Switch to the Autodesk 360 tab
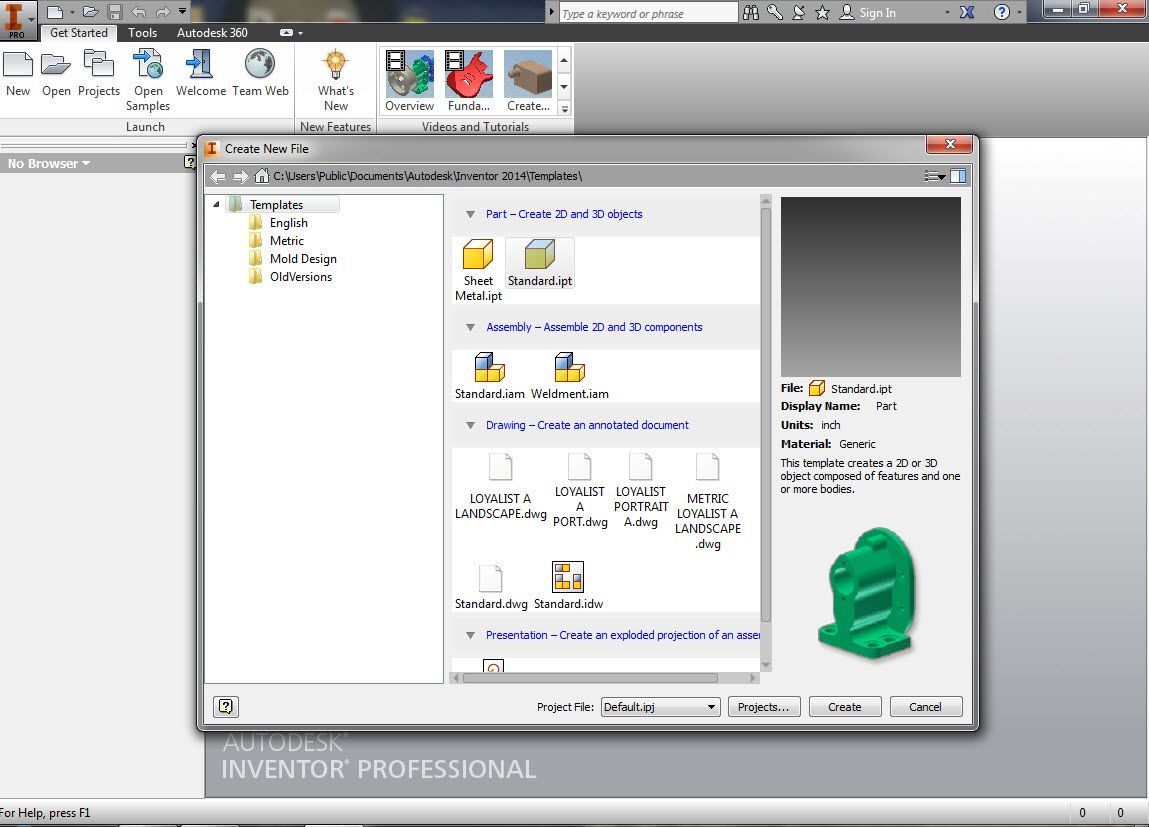This screenshot has height=827, width=1149. tap(212, 32)
